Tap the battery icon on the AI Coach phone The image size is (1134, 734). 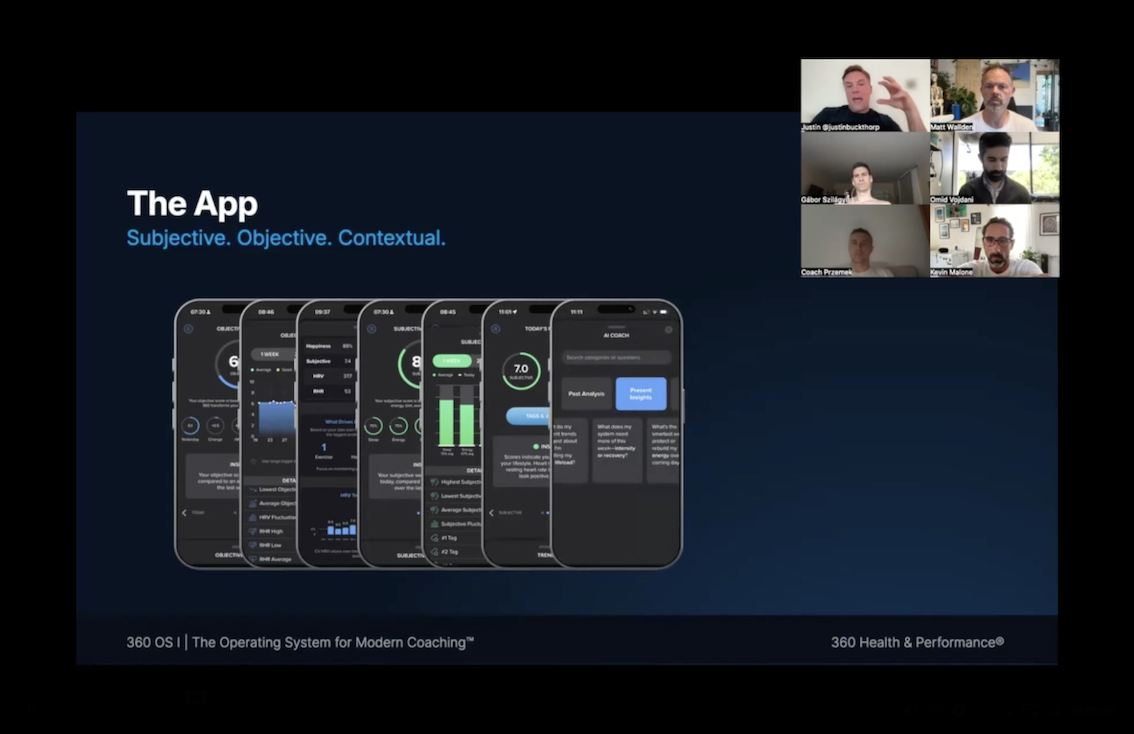click(x=663, y=312)
